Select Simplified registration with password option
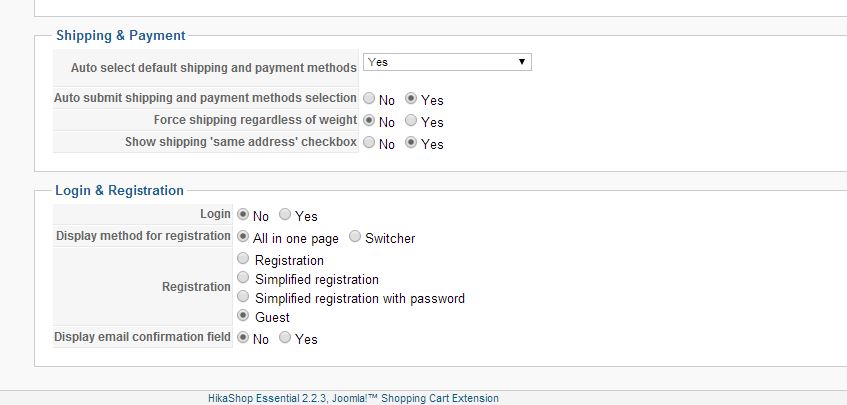 coord(243,297)
